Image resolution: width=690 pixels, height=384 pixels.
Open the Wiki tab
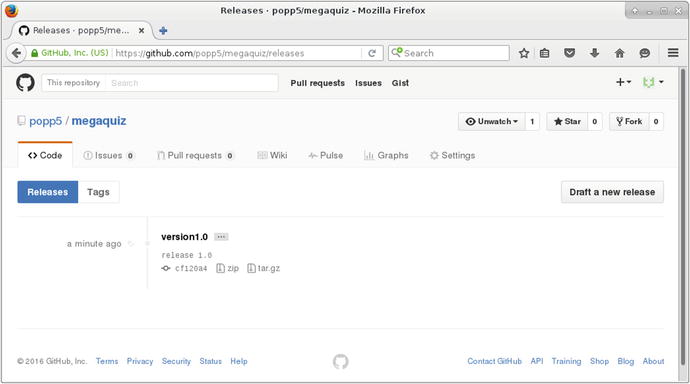[272, 155]
